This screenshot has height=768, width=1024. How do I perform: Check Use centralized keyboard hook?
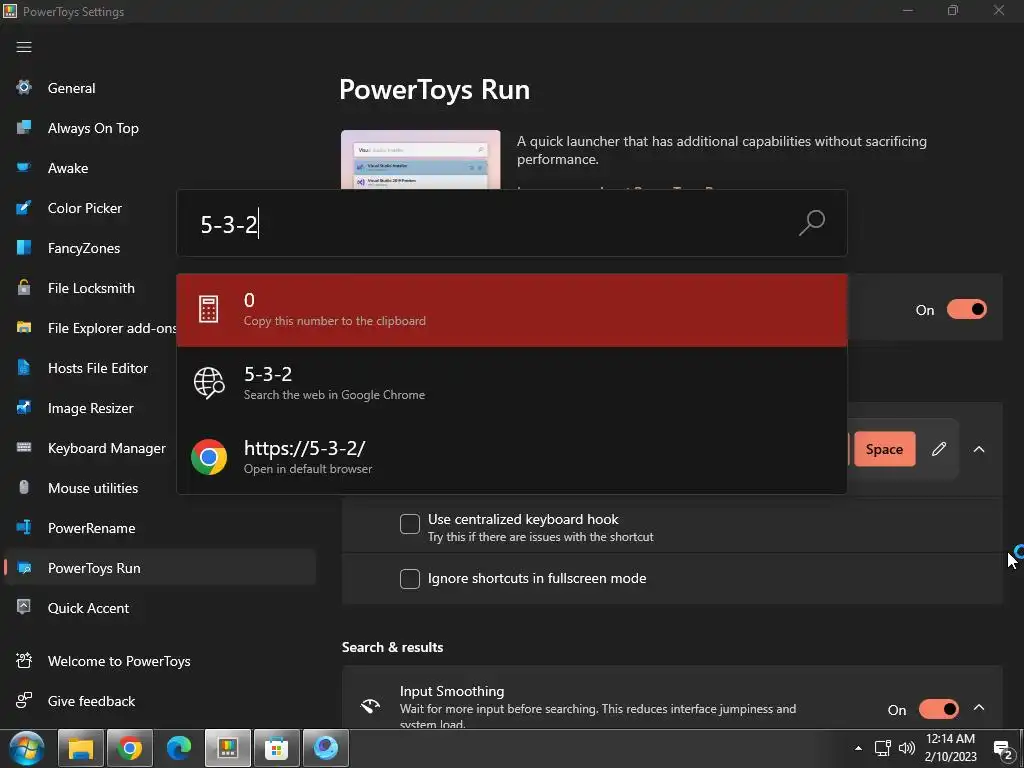click(409, 524)
